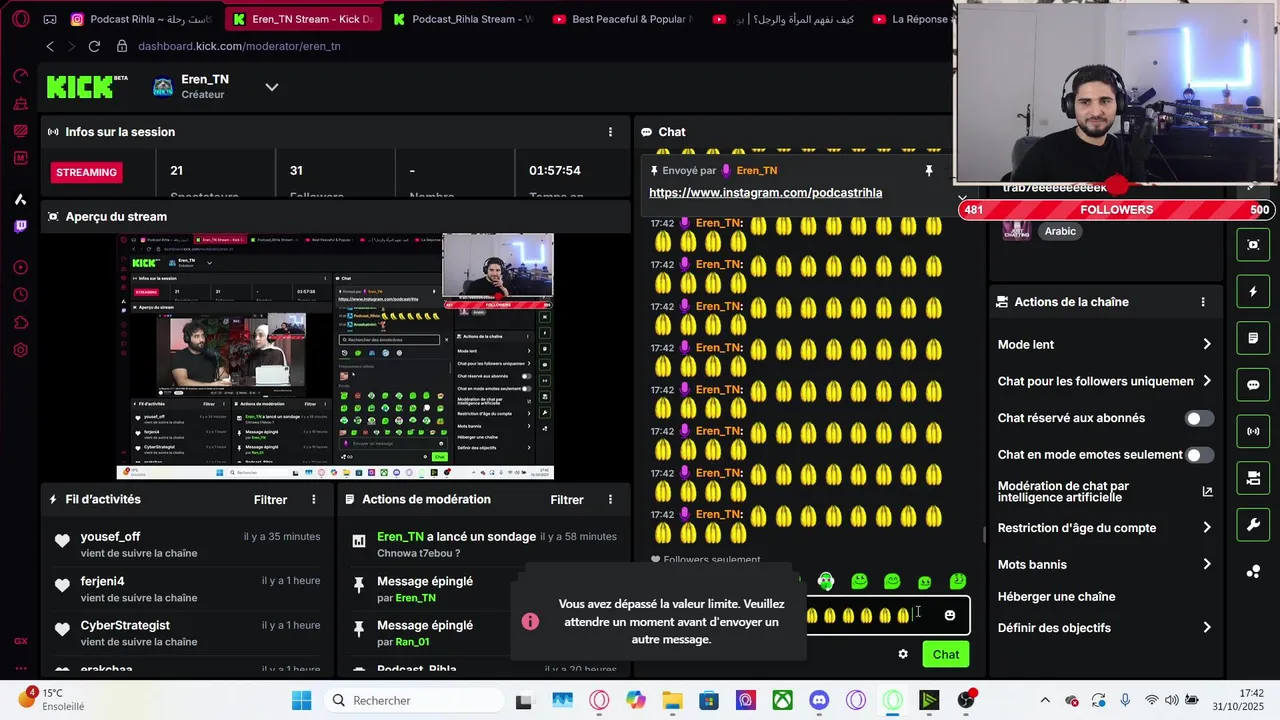The width and height of the screenshot is (1280, 720).
Task: Go back in the browser
Action: (50, 46)
